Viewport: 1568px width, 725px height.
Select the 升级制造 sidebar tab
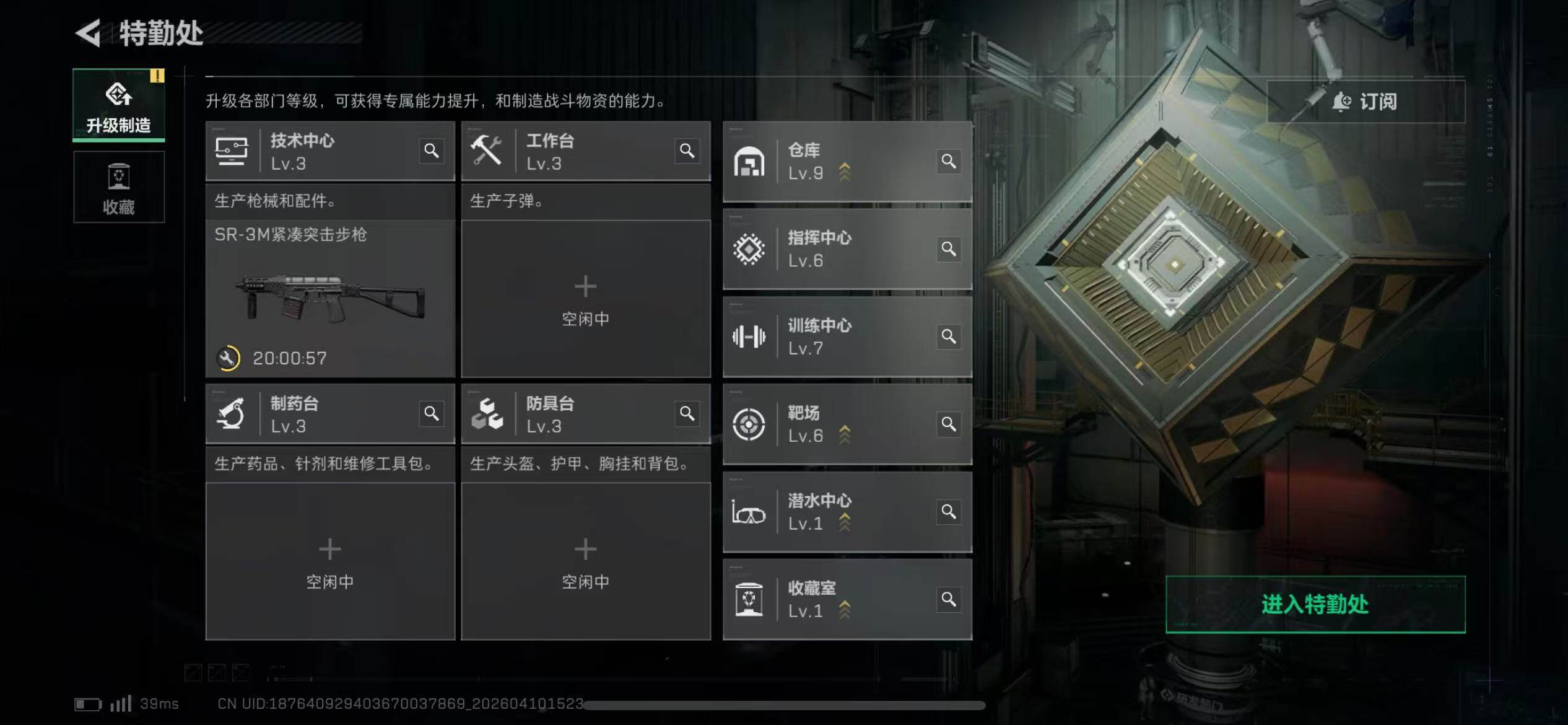pos(119,105)
